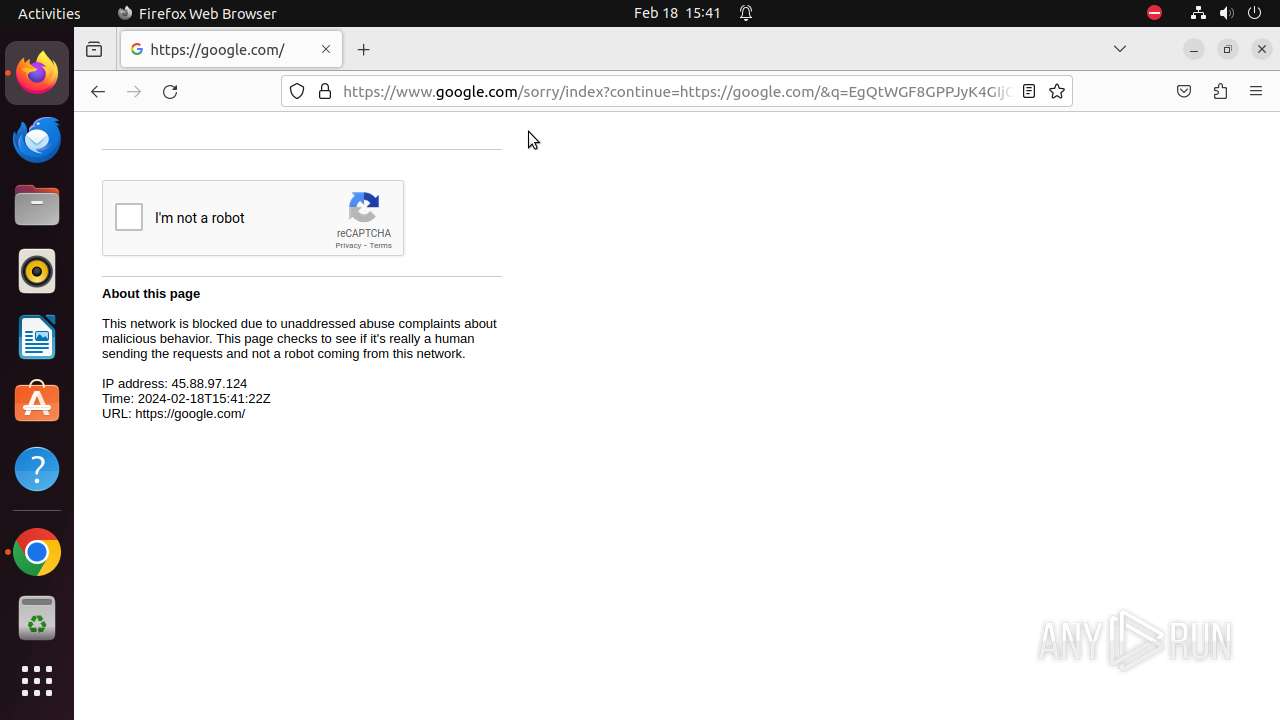
Task: Open the reCAPTCHA Terms link
Action: click(381, 246)
